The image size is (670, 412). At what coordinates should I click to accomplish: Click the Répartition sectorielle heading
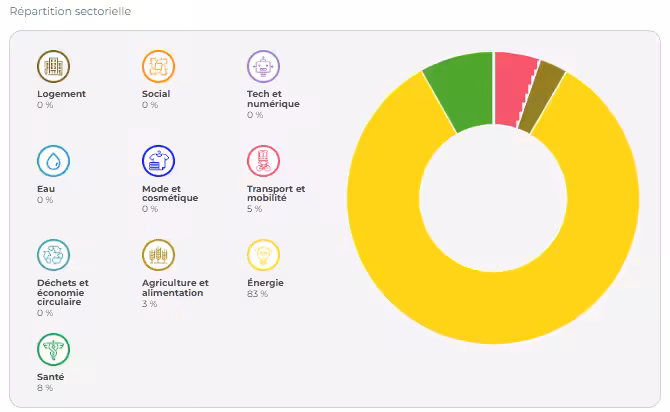coord(70,11)
